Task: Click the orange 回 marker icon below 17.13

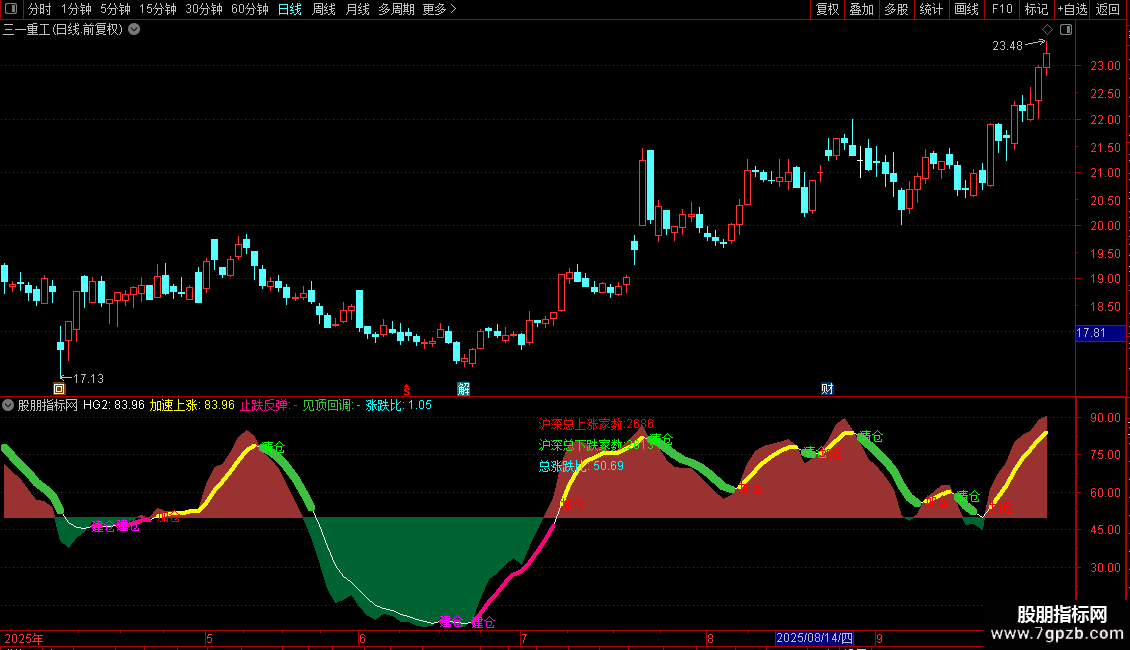Action: 59,389
